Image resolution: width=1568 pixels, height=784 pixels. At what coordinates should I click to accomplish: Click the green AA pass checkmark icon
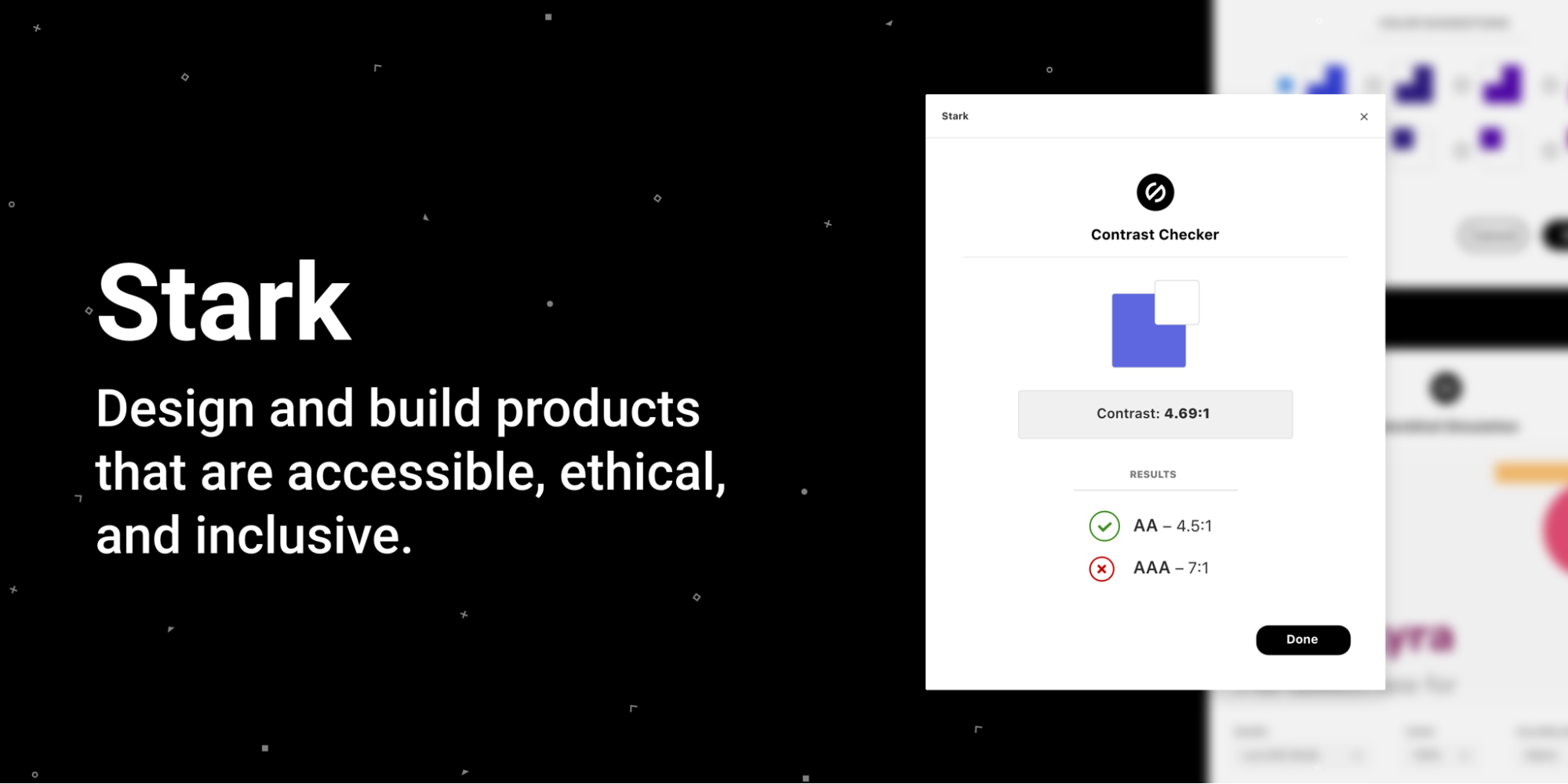(1104, 526)
